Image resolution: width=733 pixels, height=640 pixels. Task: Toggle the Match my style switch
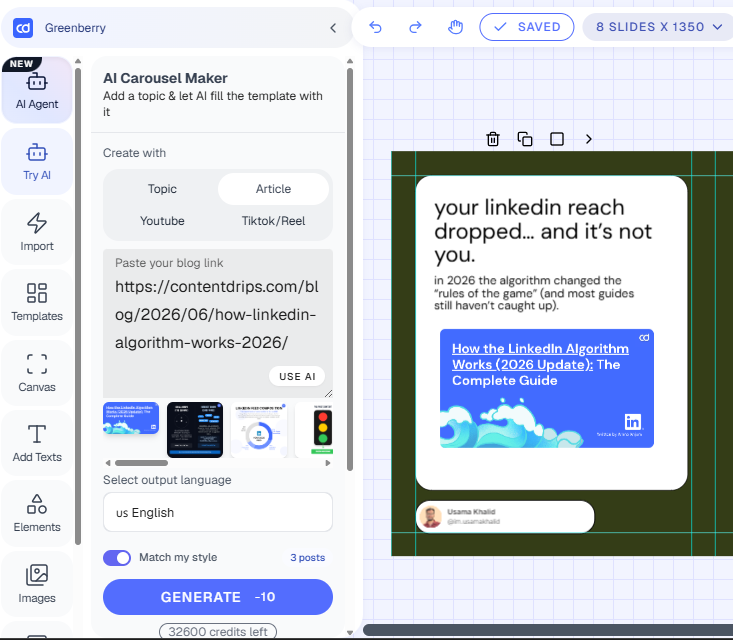(117, 557)
